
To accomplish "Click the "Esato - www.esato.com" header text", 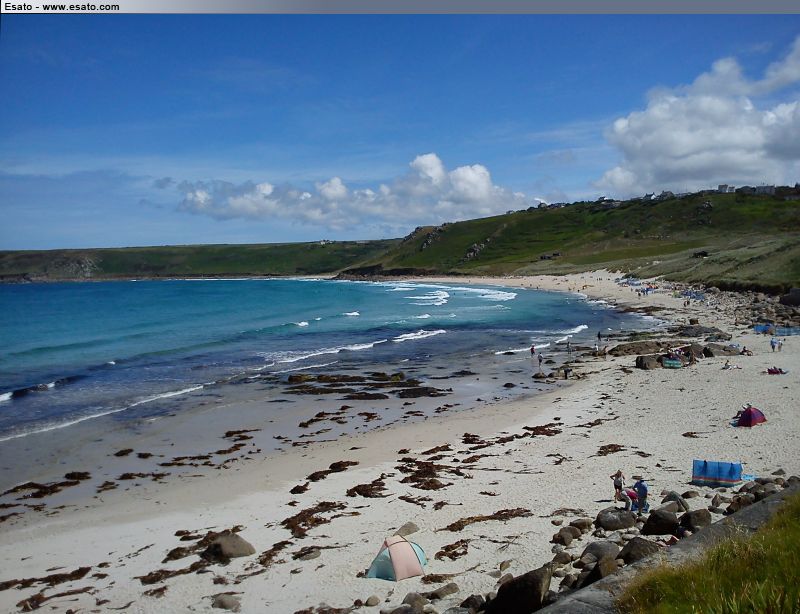I will pos(62,7).
